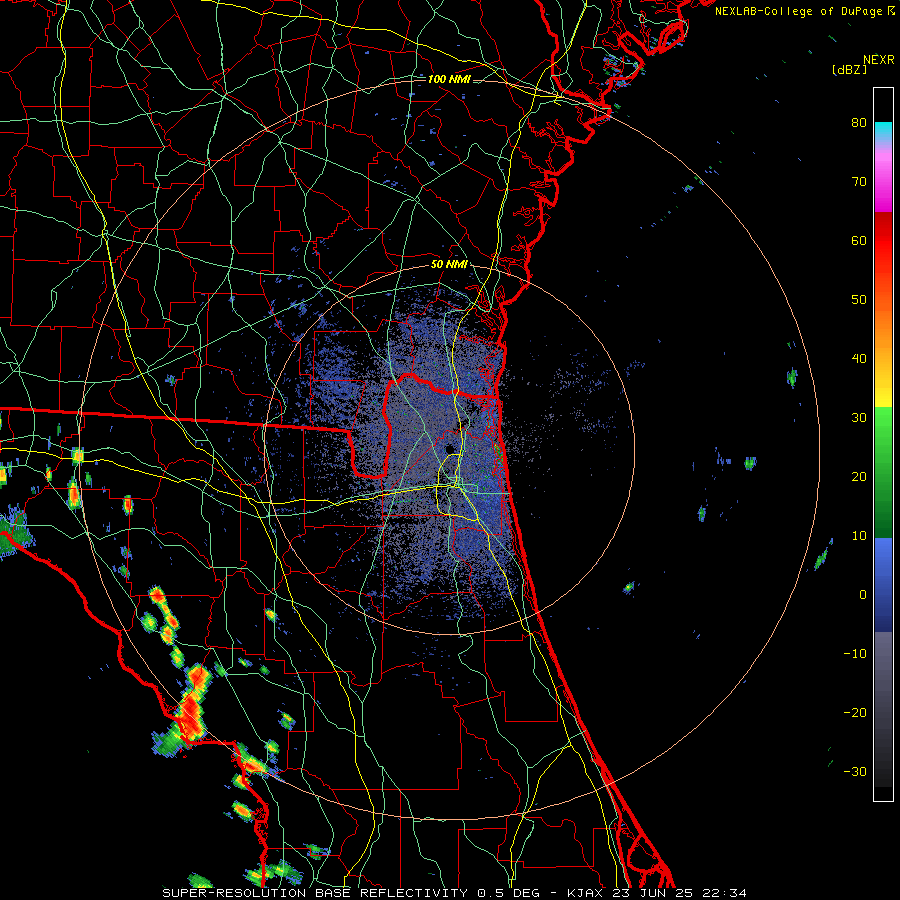Viewport: 900px width, 900px height.
Task: Click the black KJAX radar site dot
Action: (451, 449)
